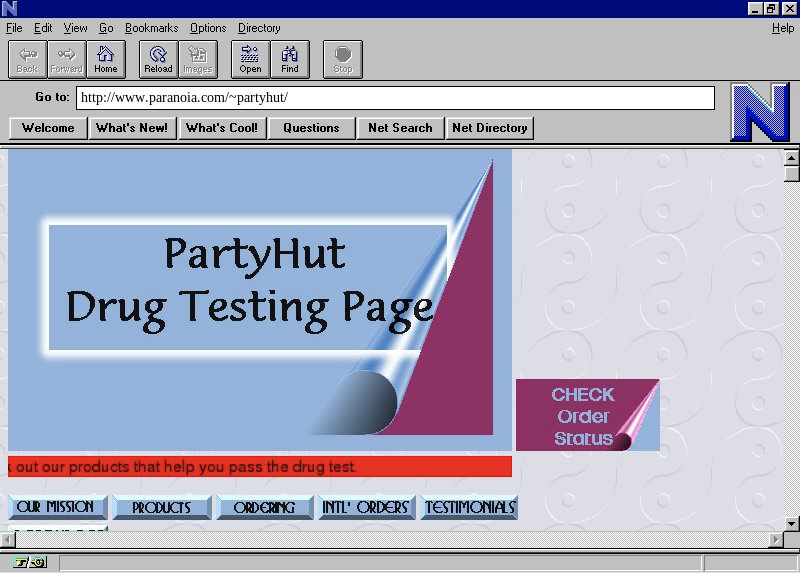
Task: Go to Home via house icon
Action: pos(105,59)
